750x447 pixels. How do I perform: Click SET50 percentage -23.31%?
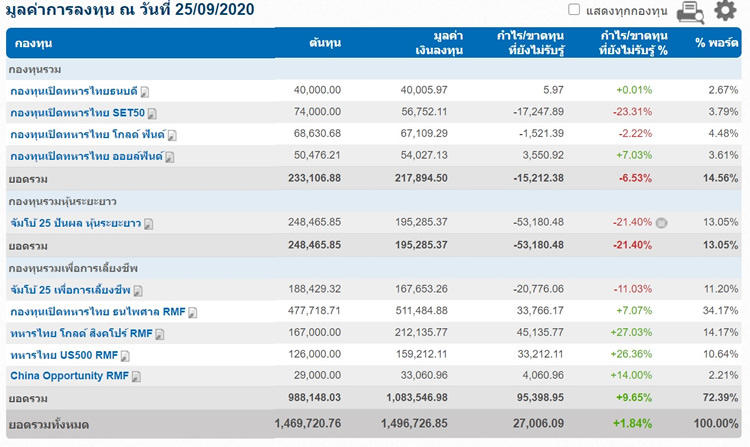point(632,112)
